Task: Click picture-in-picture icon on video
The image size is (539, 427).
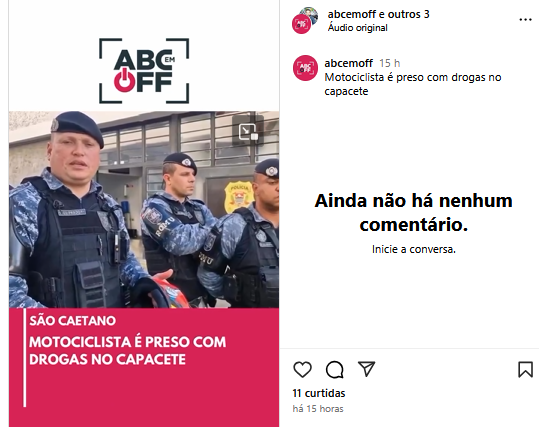Action: pyautogui.click(x=248, y=131)
